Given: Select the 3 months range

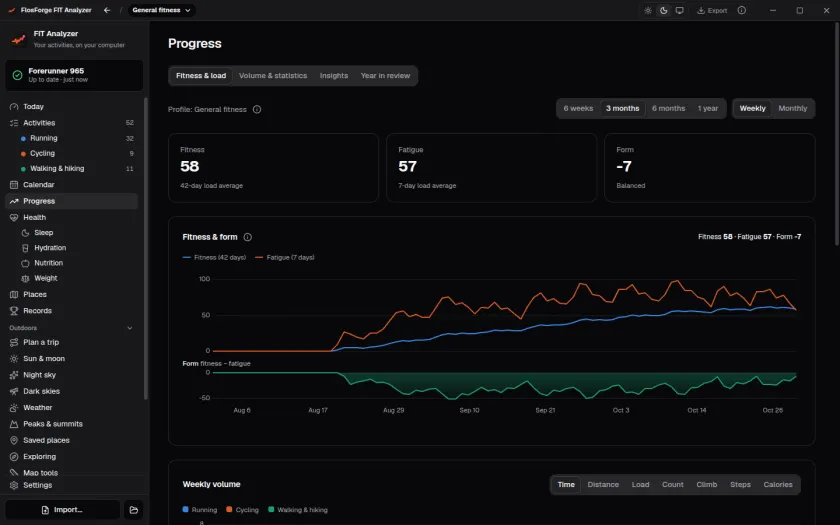Looking at the screenshot, I should pyautogui.click(x=622, y=108).
